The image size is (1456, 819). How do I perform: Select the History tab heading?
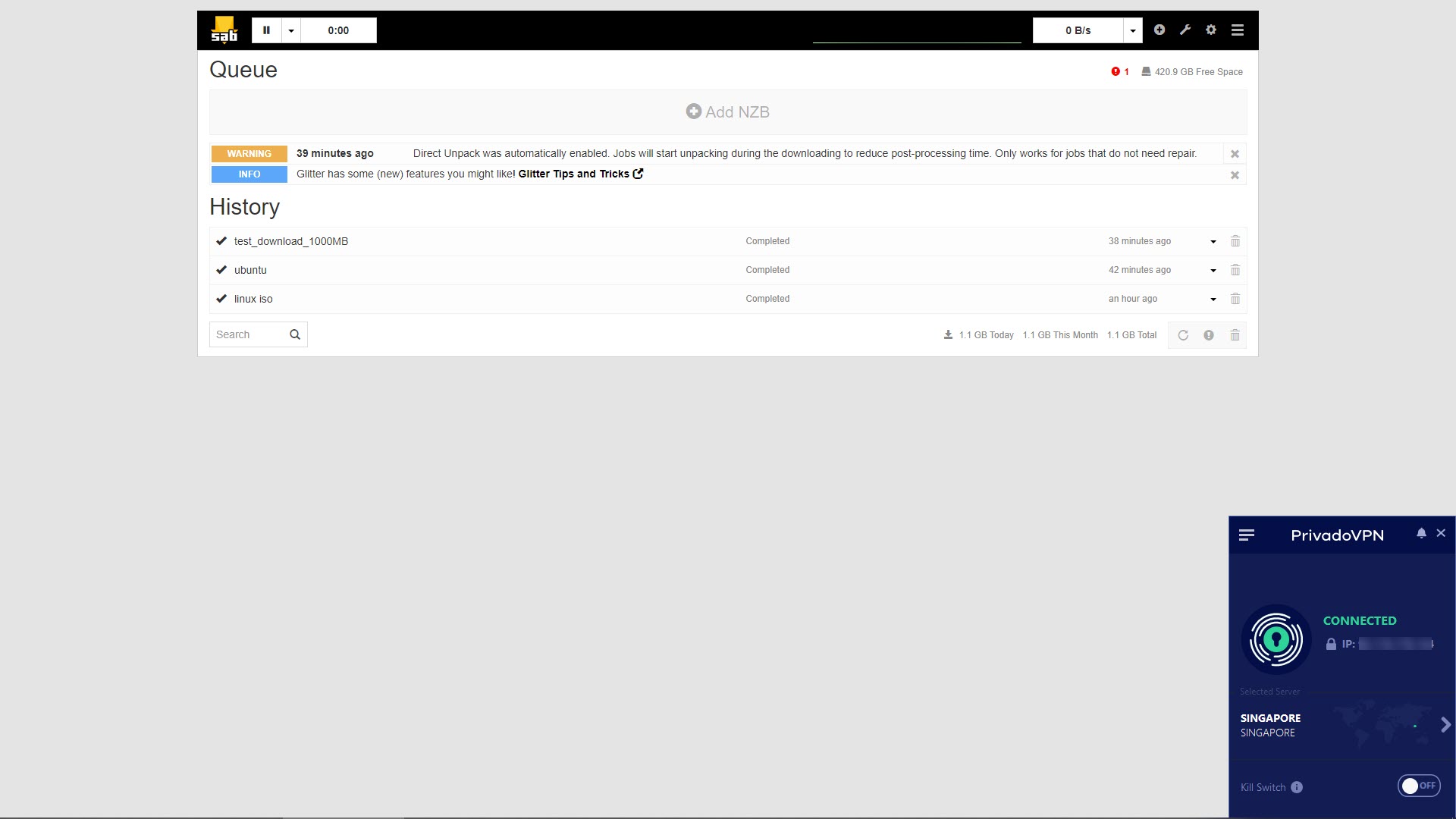(x=244, y=206)
